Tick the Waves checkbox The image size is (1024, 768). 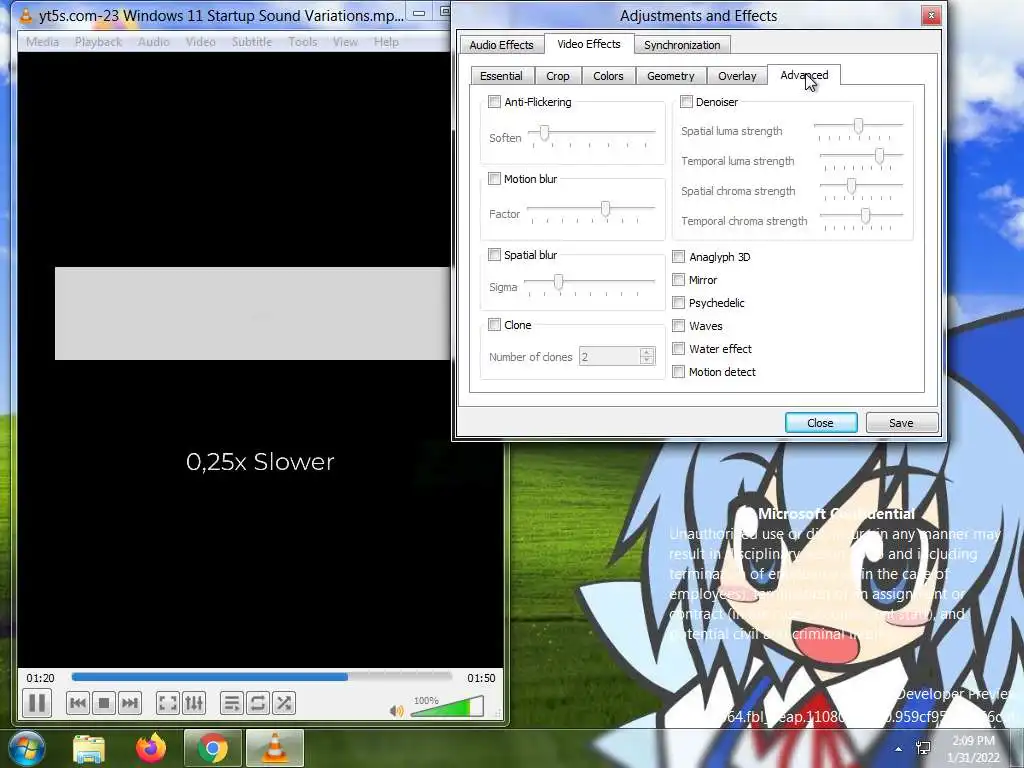679,326
